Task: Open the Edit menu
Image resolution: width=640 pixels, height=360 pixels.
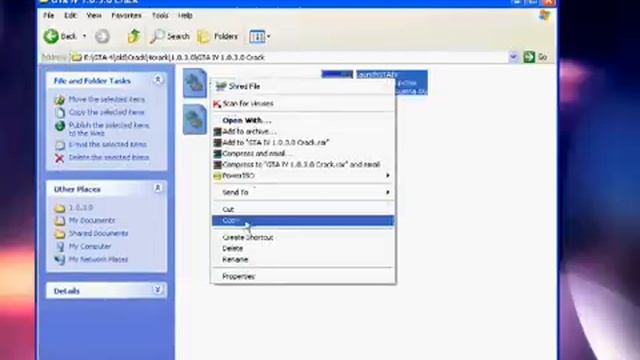Action: (x=70, y=16)
